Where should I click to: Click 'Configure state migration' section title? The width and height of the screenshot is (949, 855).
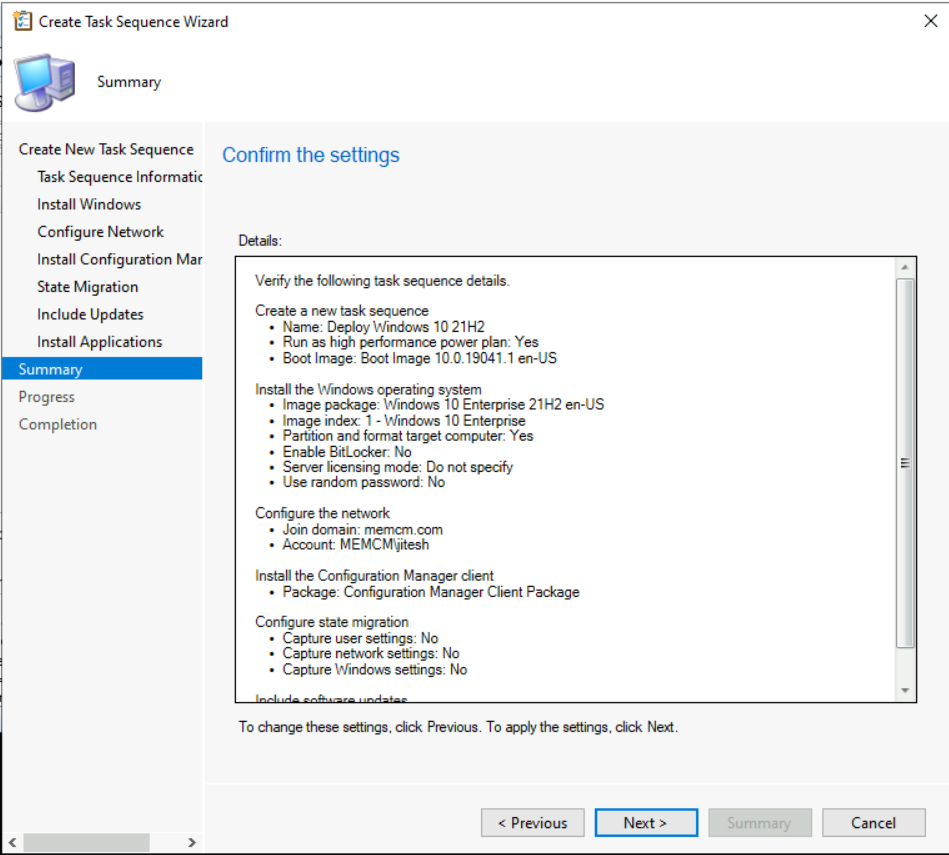(332, 622)
